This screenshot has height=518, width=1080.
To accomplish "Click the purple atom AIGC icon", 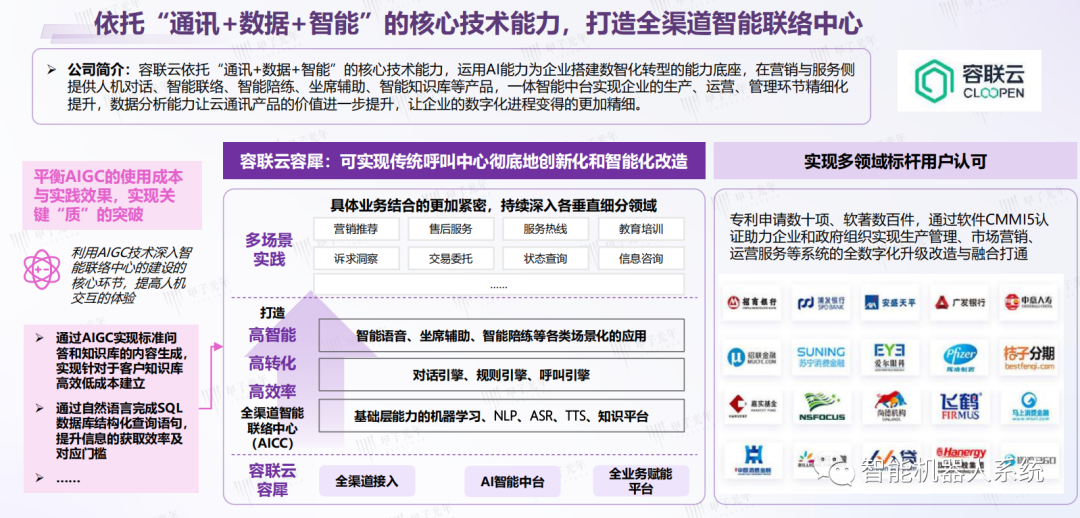I will tap(41, 269).
